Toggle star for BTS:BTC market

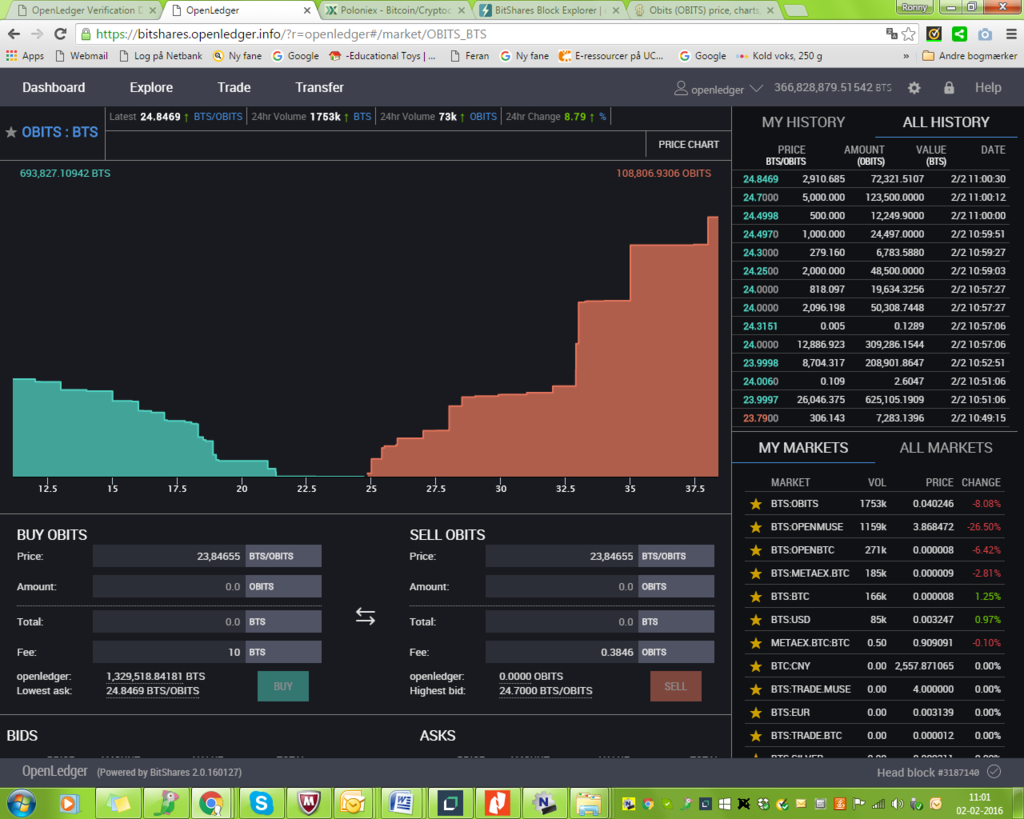[x=756, y=597]
